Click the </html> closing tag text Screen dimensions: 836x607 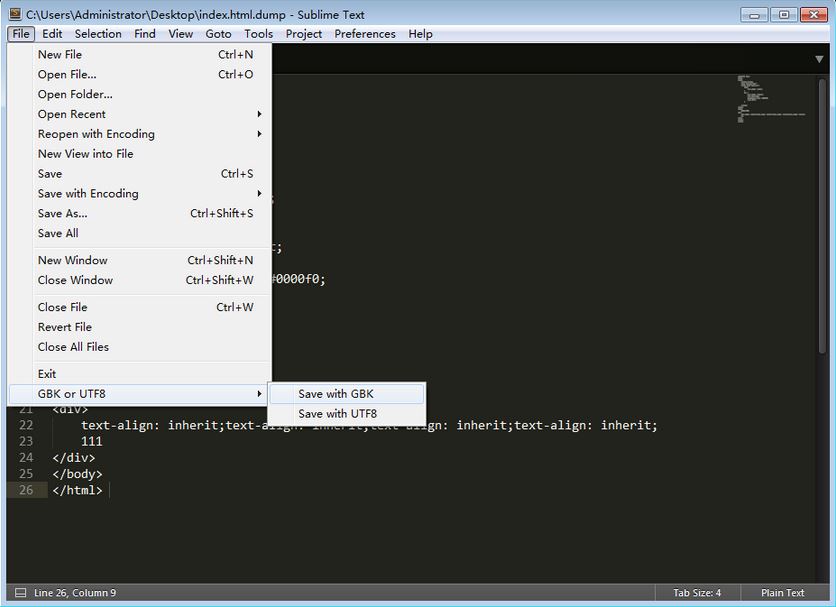(77, 490)
